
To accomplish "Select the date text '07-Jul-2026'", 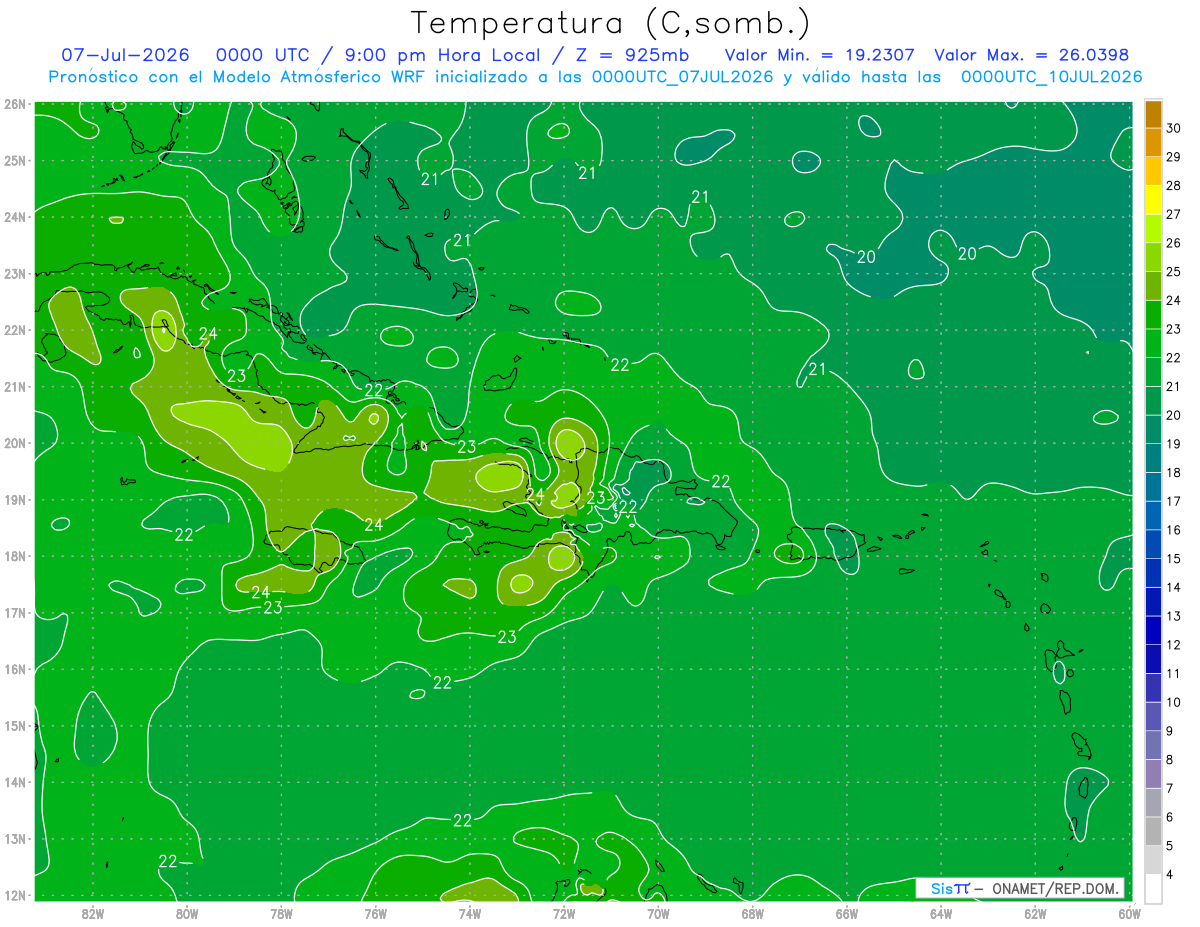I will pos(126,55).
